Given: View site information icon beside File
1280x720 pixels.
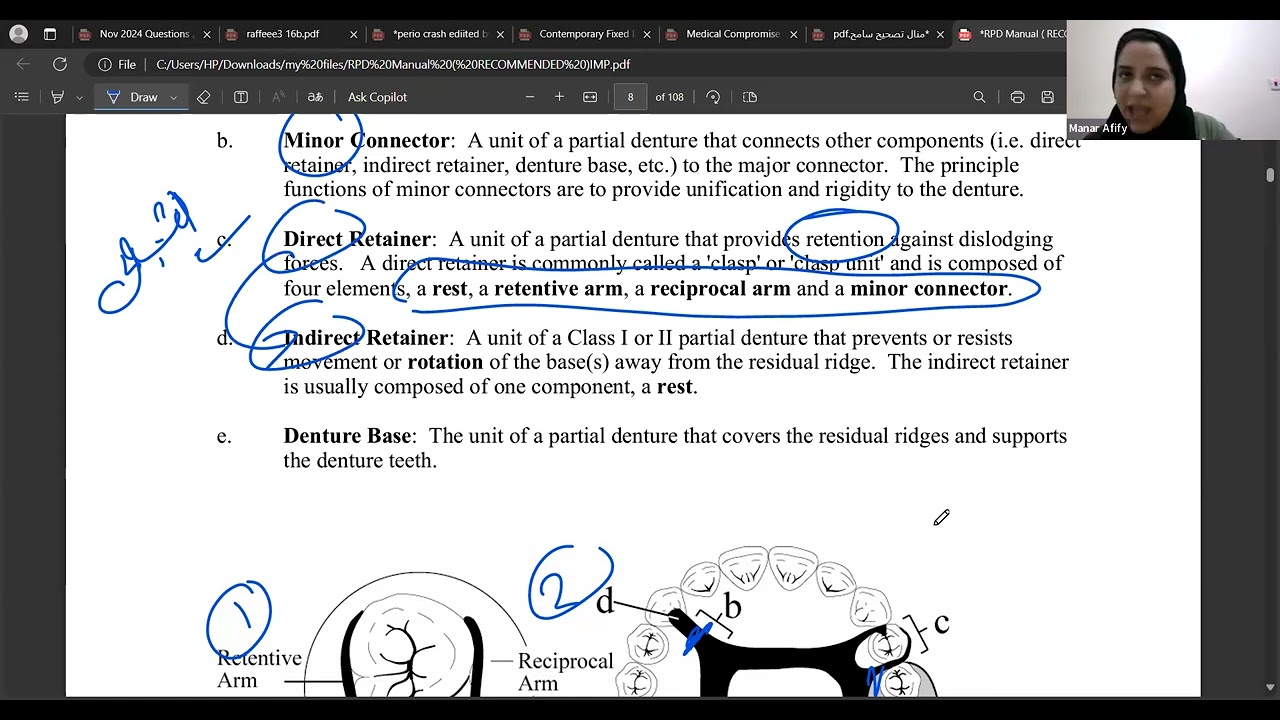Looking at the screenshot, I should point(105,64).
